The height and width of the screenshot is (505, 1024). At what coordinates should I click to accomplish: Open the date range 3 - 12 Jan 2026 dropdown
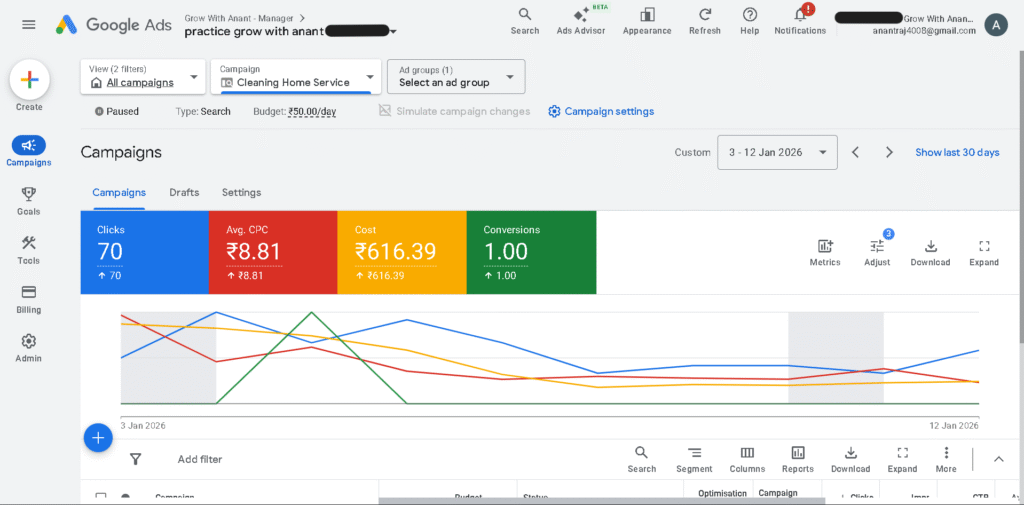777,152
